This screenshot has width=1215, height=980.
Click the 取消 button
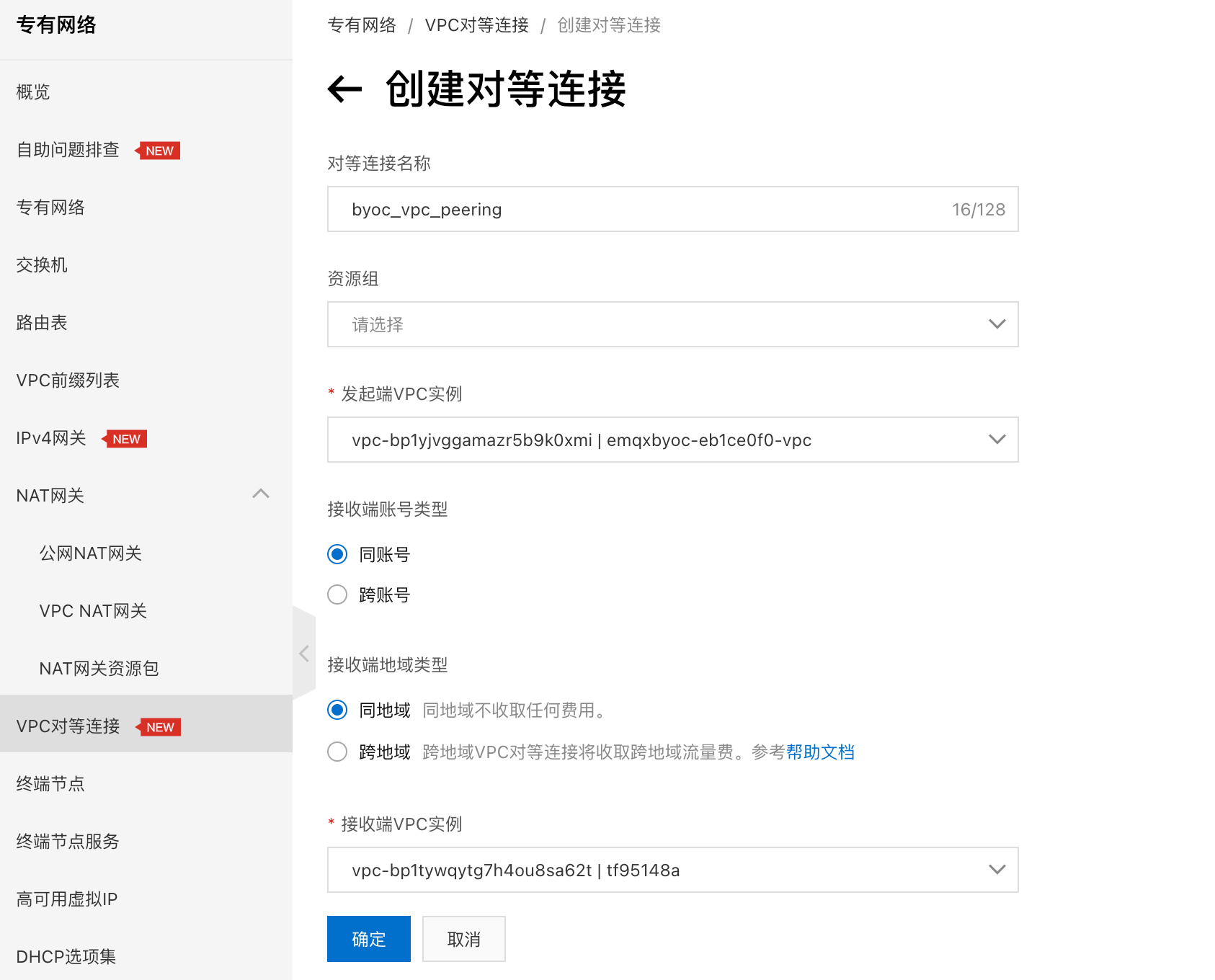(x=463, y=939)
